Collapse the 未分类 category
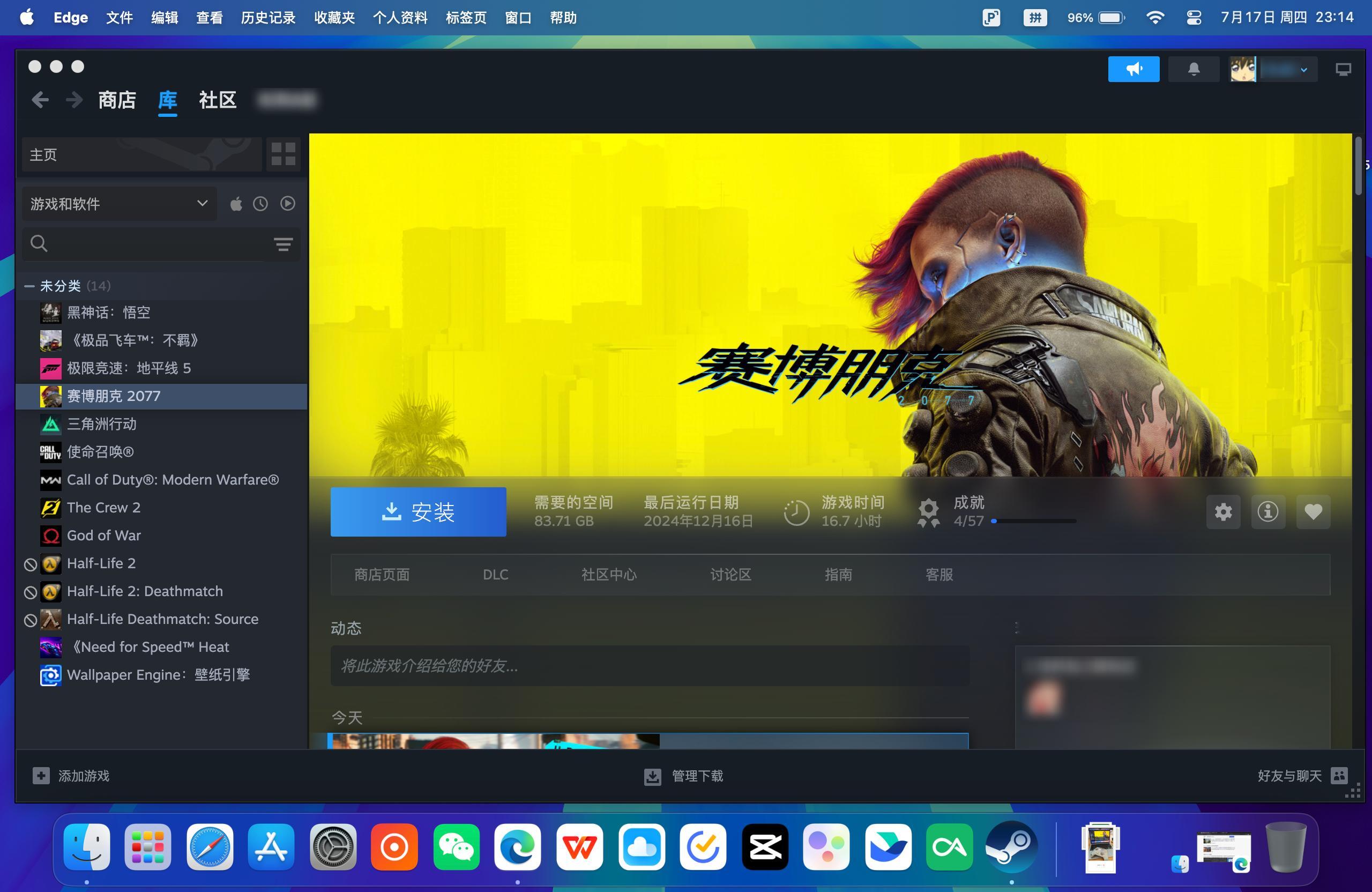 tap(29, 286)
